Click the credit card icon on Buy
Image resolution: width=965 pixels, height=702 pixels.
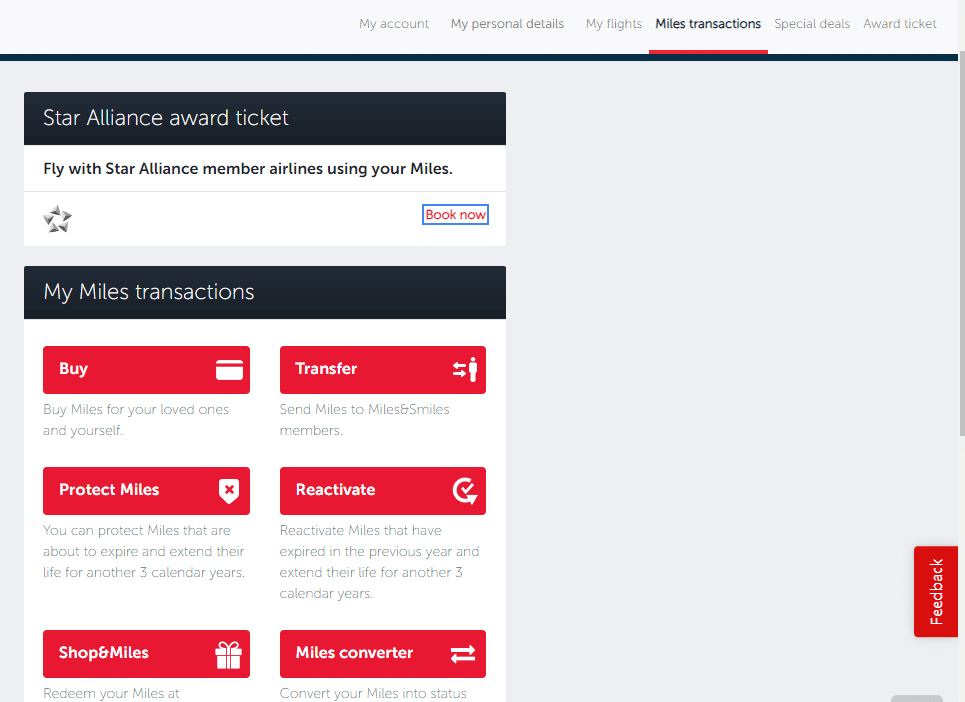coord(229,370)
